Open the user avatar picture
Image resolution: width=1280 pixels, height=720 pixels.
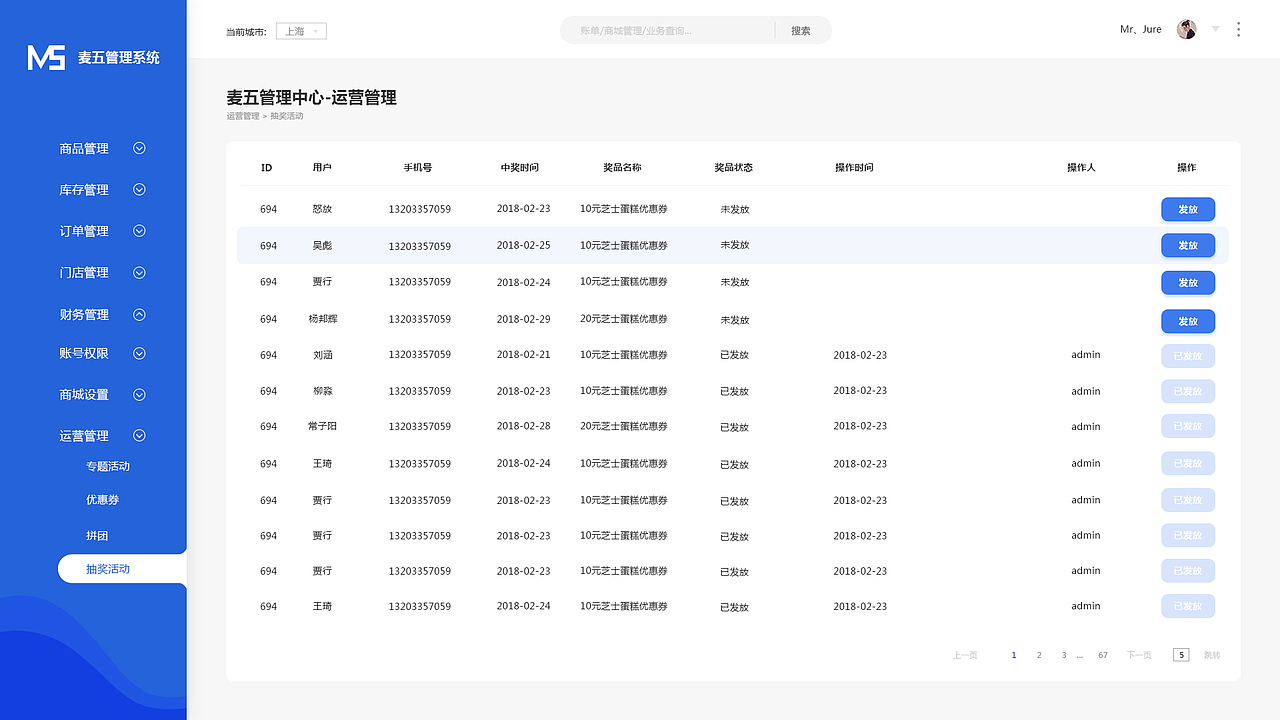[x=1187, y=29]
